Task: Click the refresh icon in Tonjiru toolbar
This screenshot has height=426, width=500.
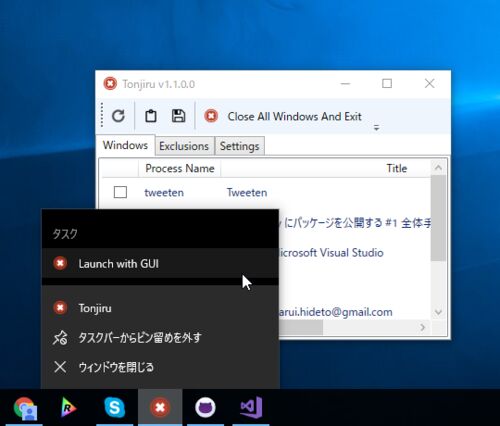Action: (x=118, y=116)
